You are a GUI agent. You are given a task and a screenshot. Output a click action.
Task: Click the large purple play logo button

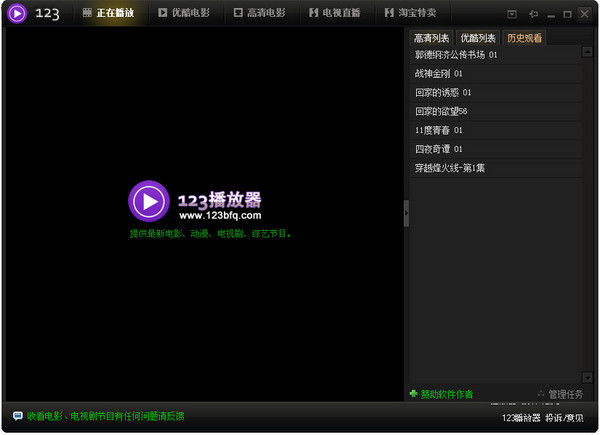click(149, 201)
